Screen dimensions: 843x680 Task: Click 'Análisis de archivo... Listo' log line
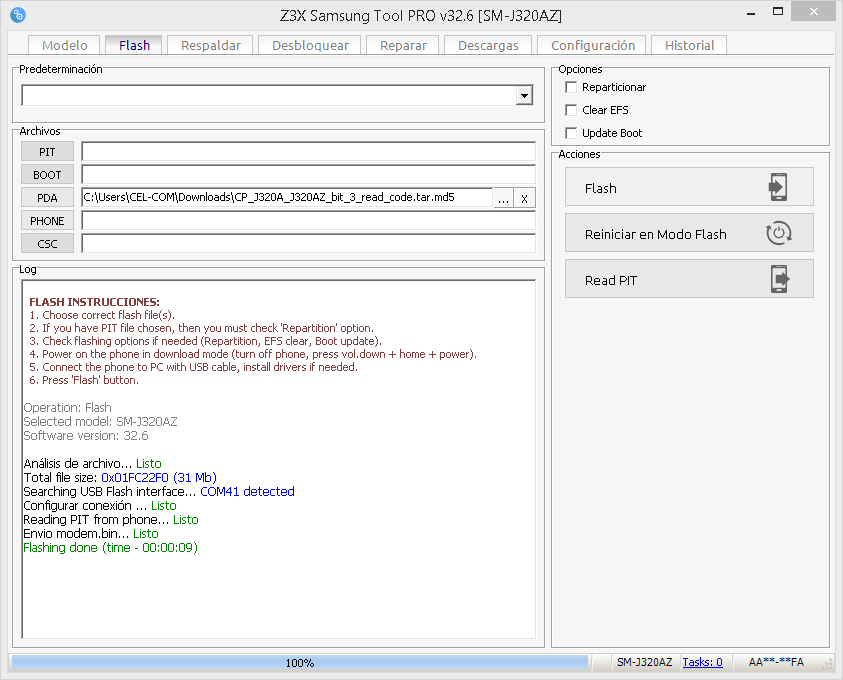[92, 463]
